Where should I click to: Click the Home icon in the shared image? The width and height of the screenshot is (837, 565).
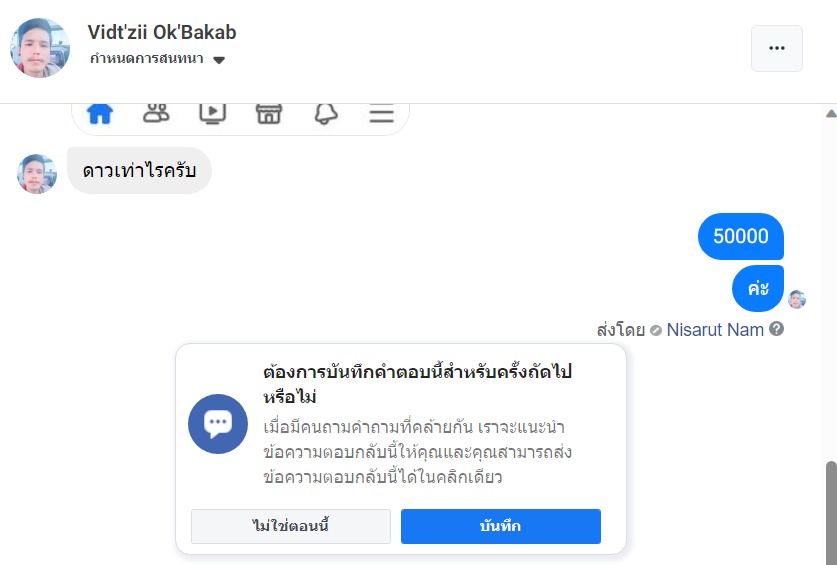click(x=100, y=113)
